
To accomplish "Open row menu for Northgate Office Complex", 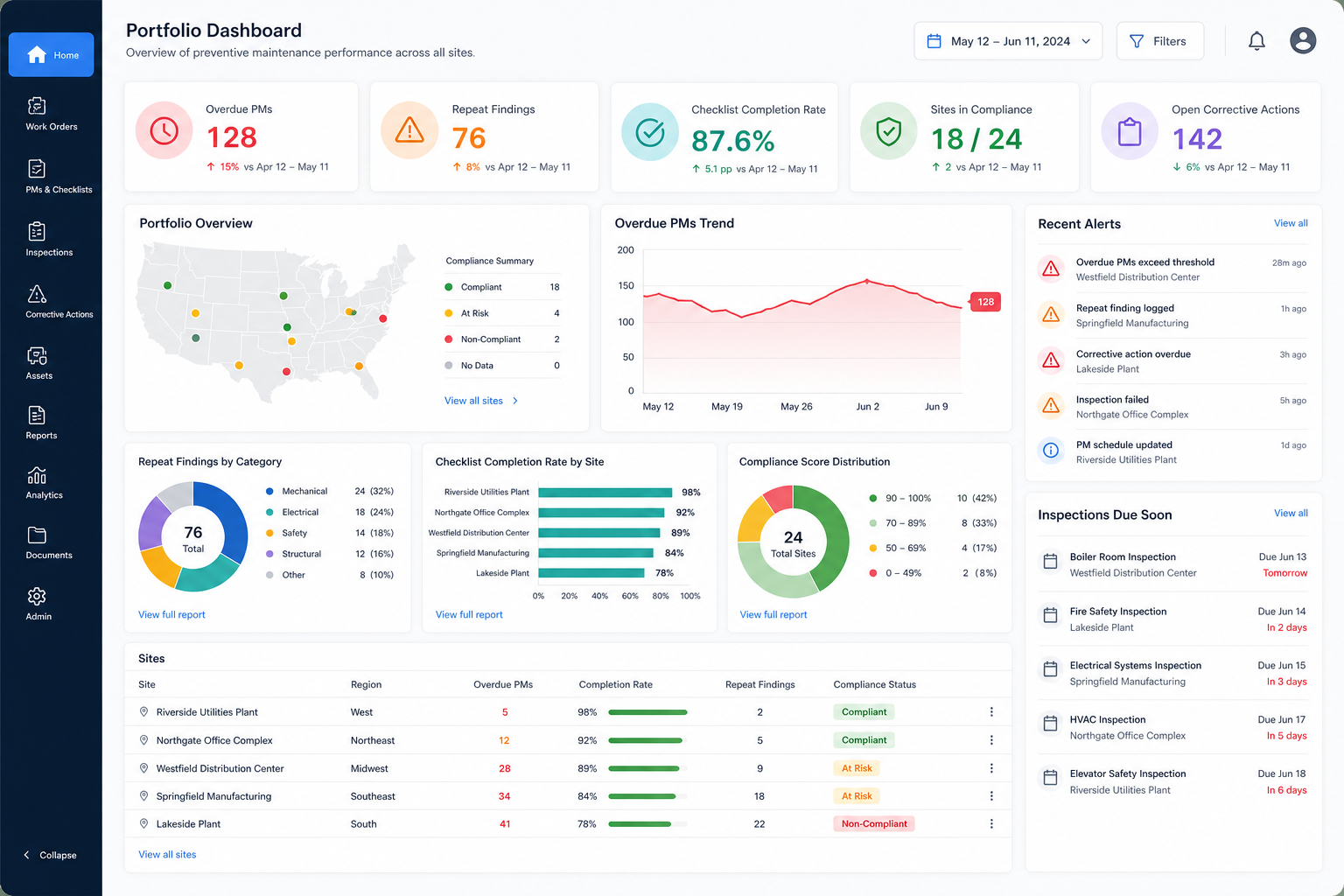I will pos(991,740).
